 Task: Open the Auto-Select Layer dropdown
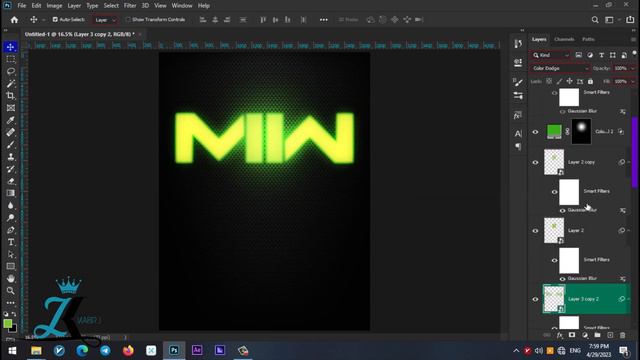104,20
